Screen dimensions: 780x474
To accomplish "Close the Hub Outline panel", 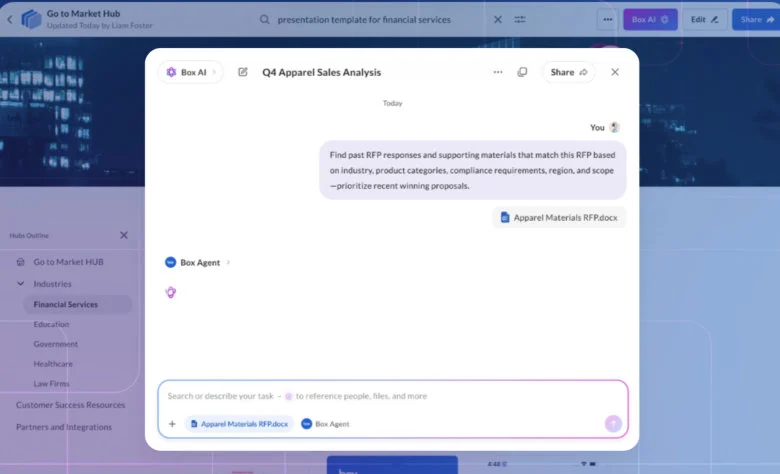I will click(x=124, y=235).
